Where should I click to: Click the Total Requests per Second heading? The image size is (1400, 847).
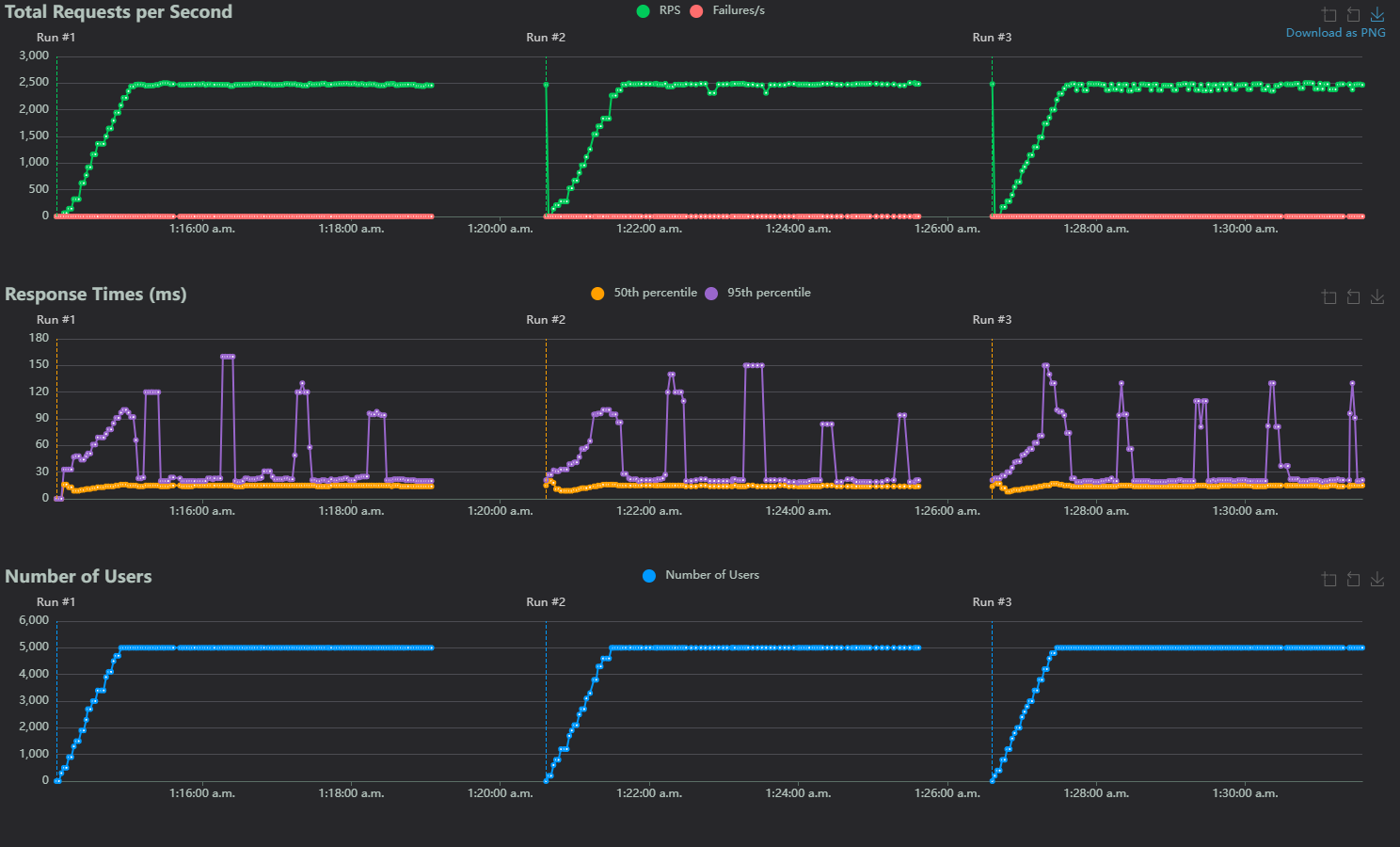tap(119, 12)
